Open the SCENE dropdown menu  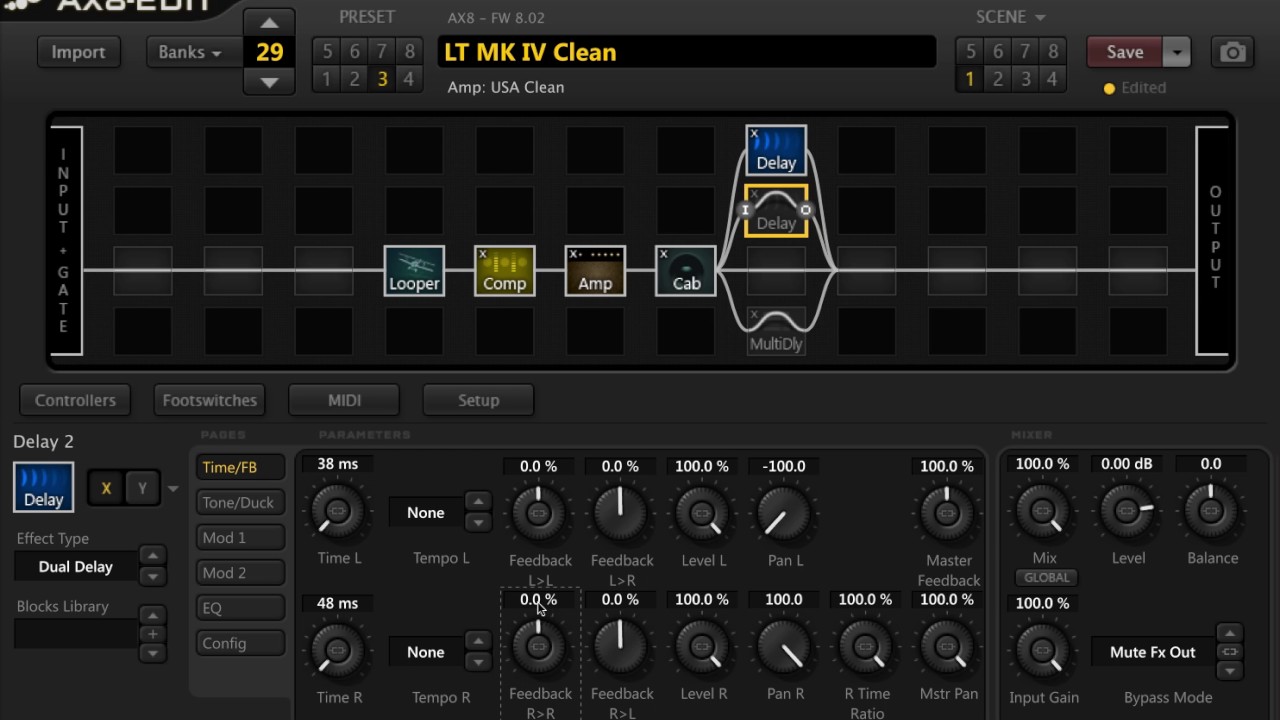click(x=1010, y=17)
